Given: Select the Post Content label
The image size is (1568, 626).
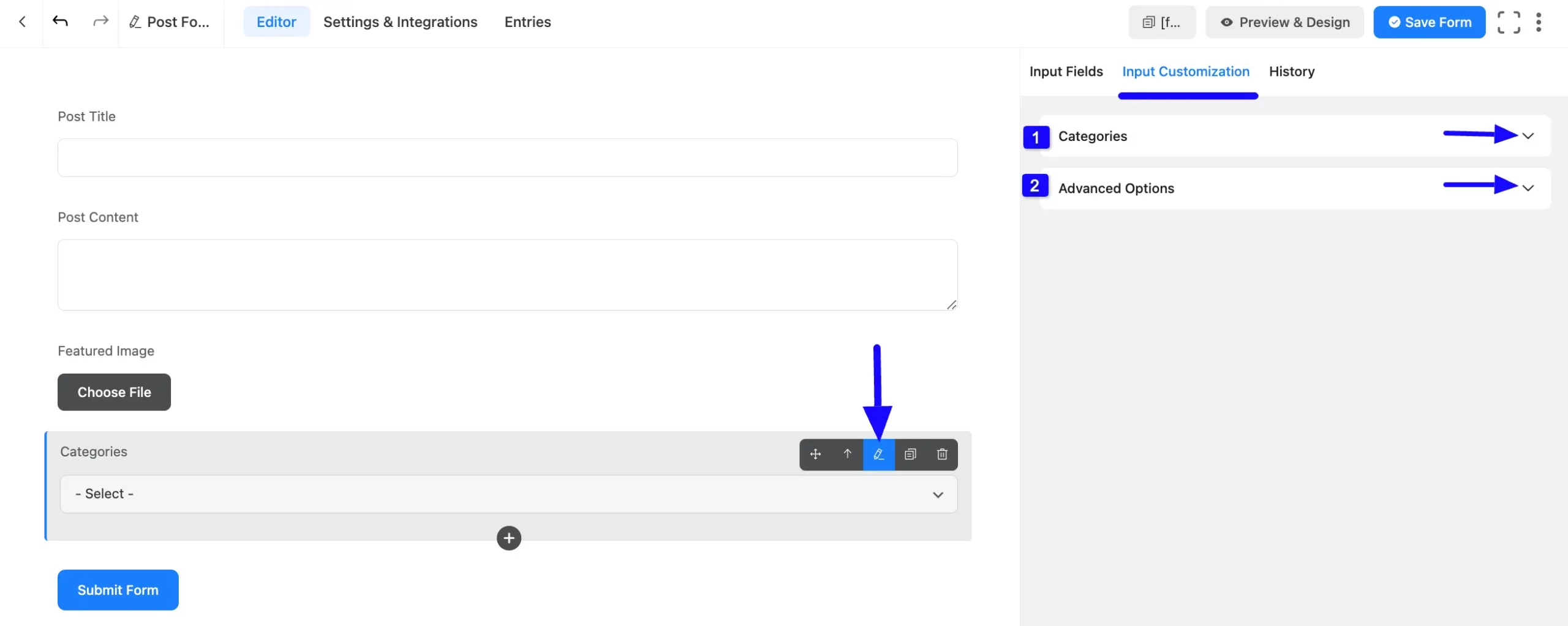Looking at the screenshot, I should click(x=98, y=217).
